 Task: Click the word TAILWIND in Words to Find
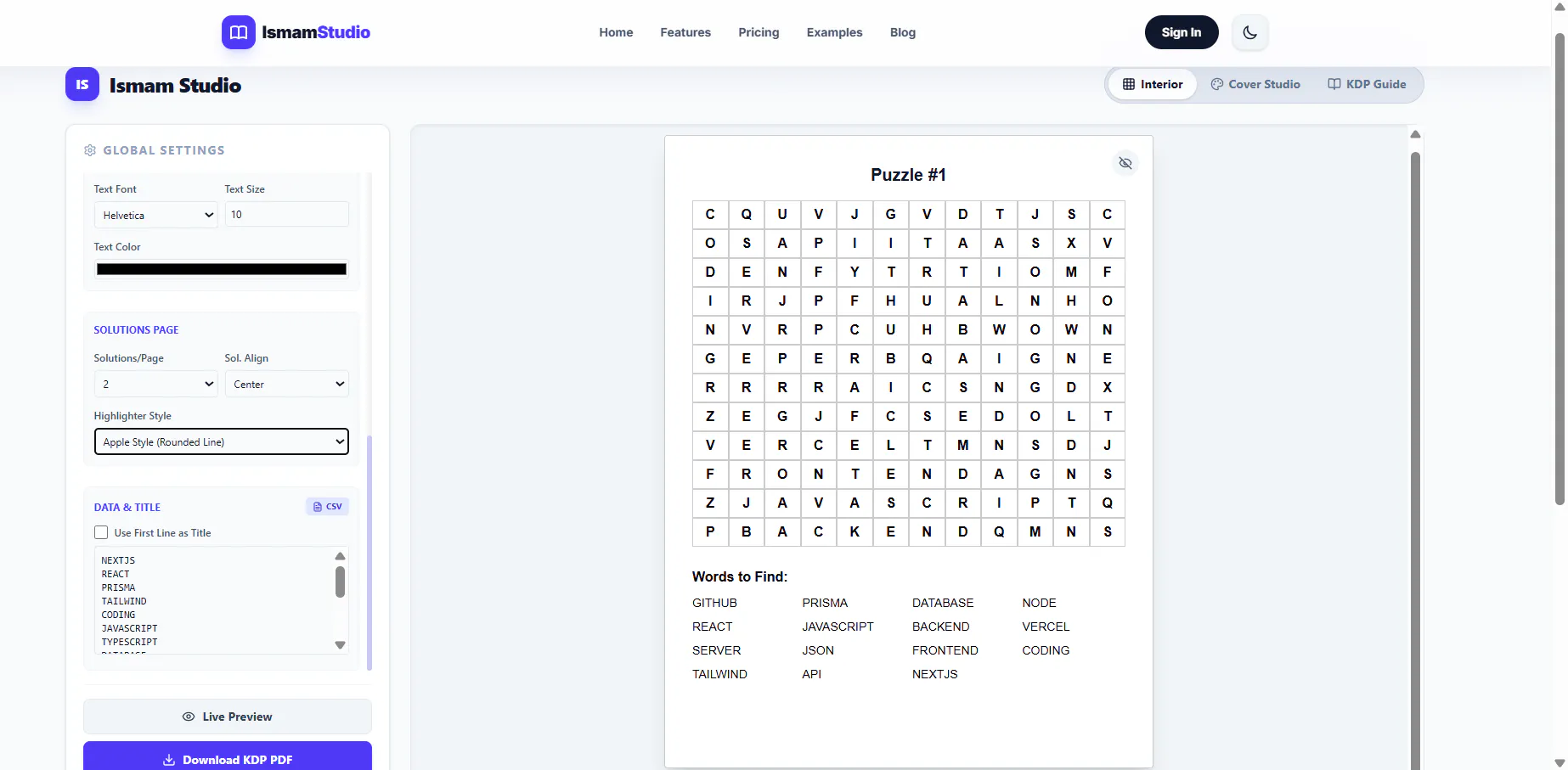click(x=719, y=674)
